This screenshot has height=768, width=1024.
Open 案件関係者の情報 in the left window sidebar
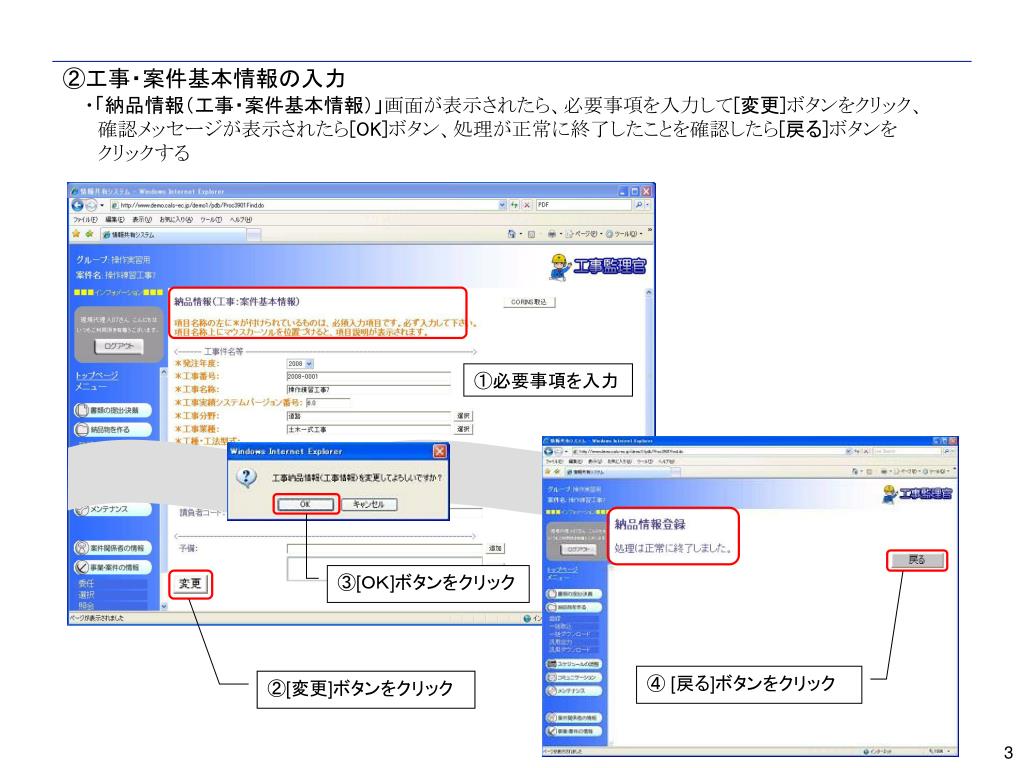point(113,548)
